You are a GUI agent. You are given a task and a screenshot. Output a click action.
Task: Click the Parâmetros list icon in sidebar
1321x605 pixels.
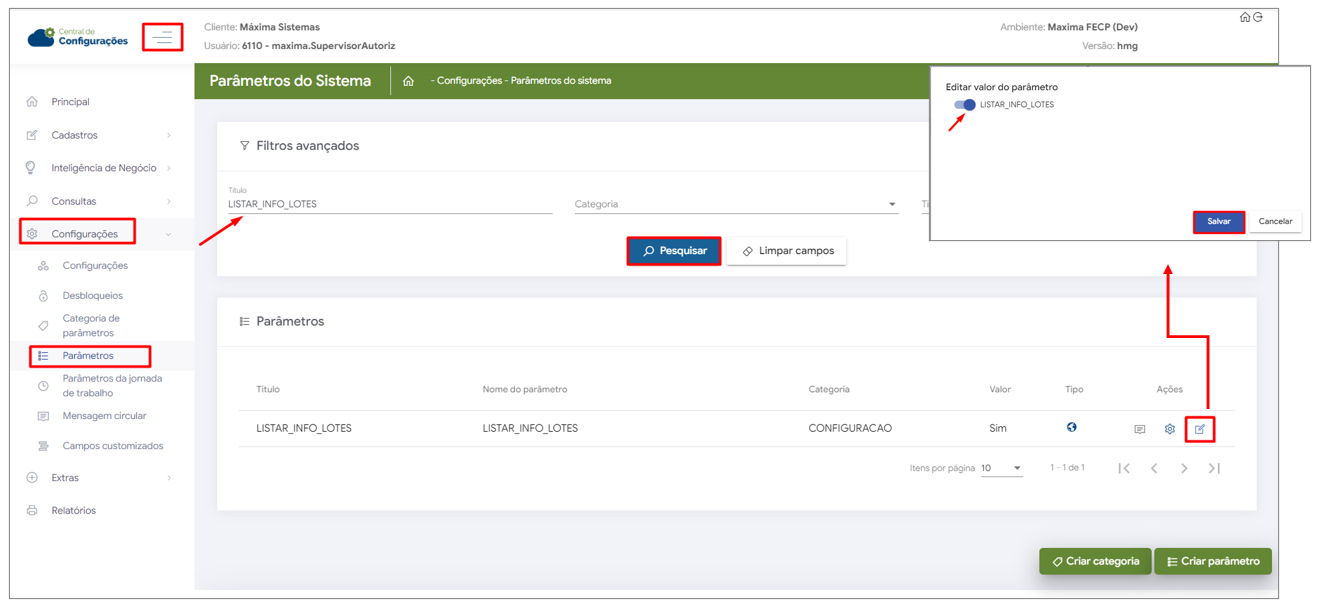[x=43, y=356]
